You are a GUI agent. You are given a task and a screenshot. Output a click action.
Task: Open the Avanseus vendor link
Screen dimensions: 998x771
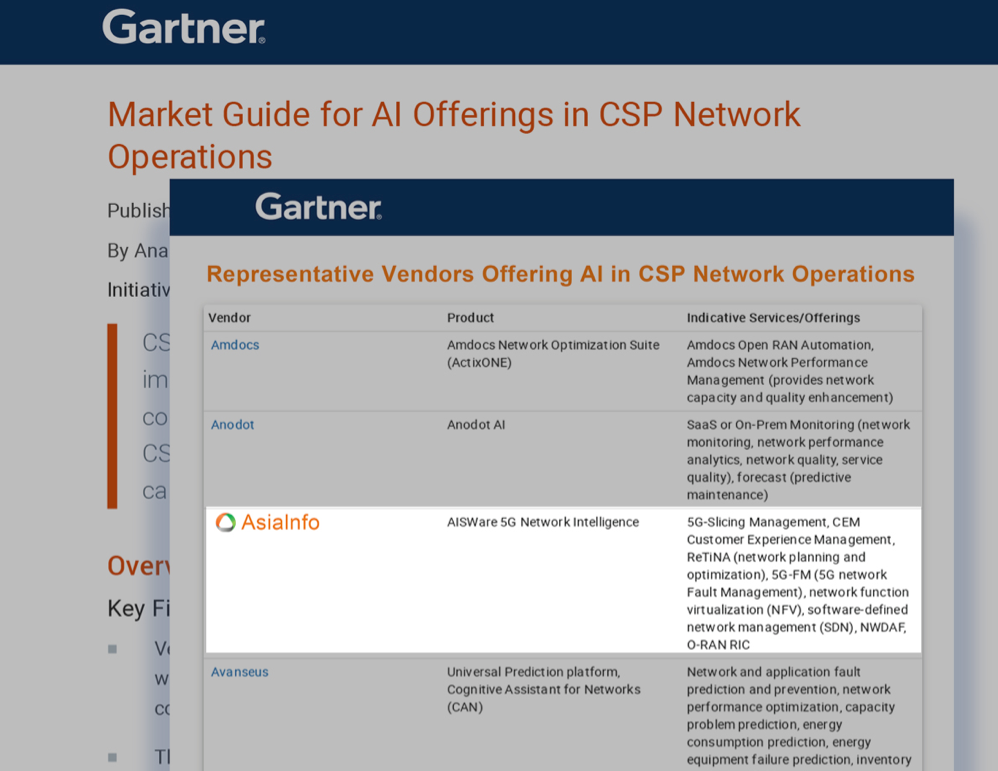tap(239, 672)
